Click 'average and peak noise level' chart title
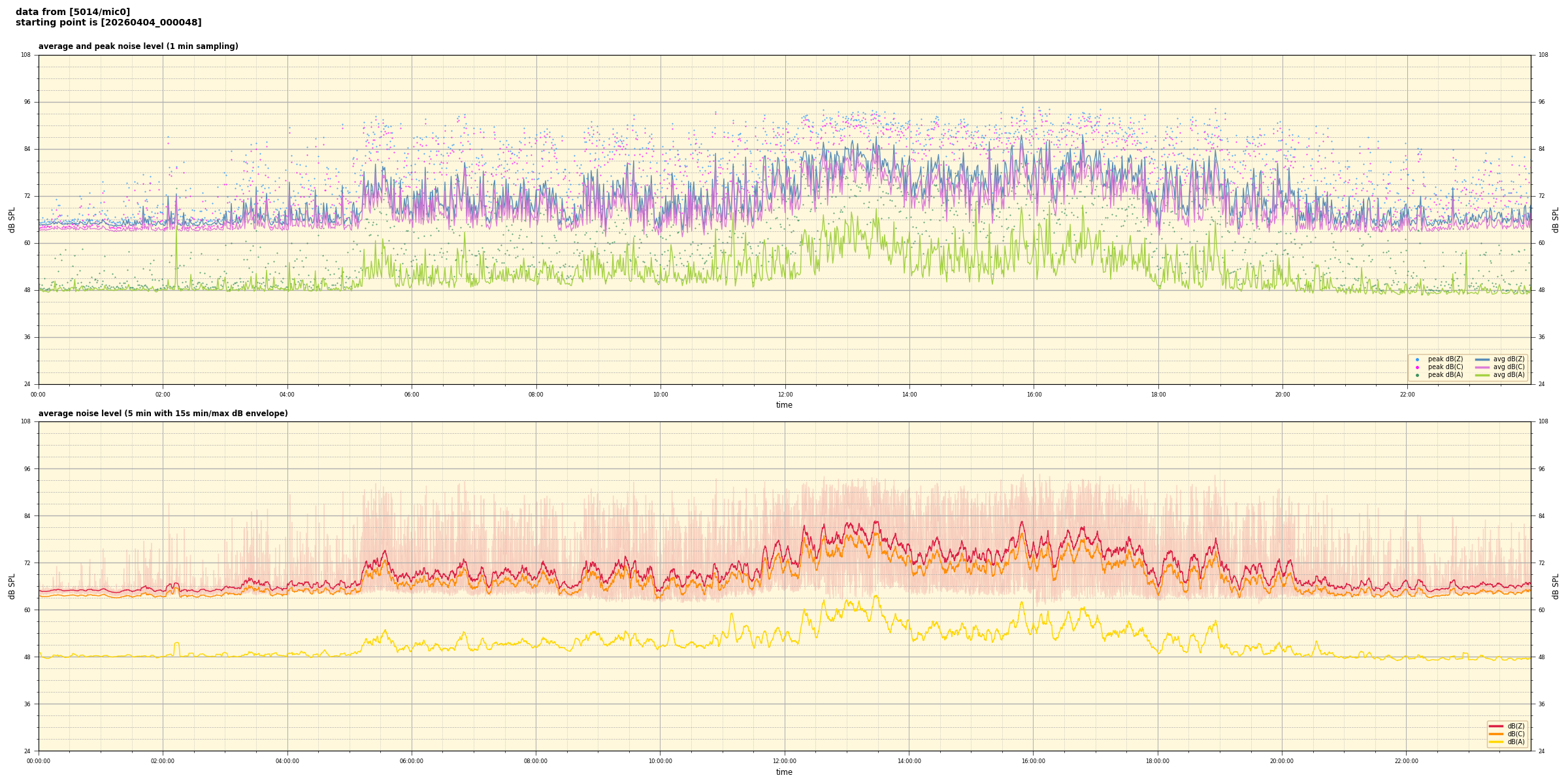Image resolution: width=1568 pixels, height=784 pixels. point(138,46)
